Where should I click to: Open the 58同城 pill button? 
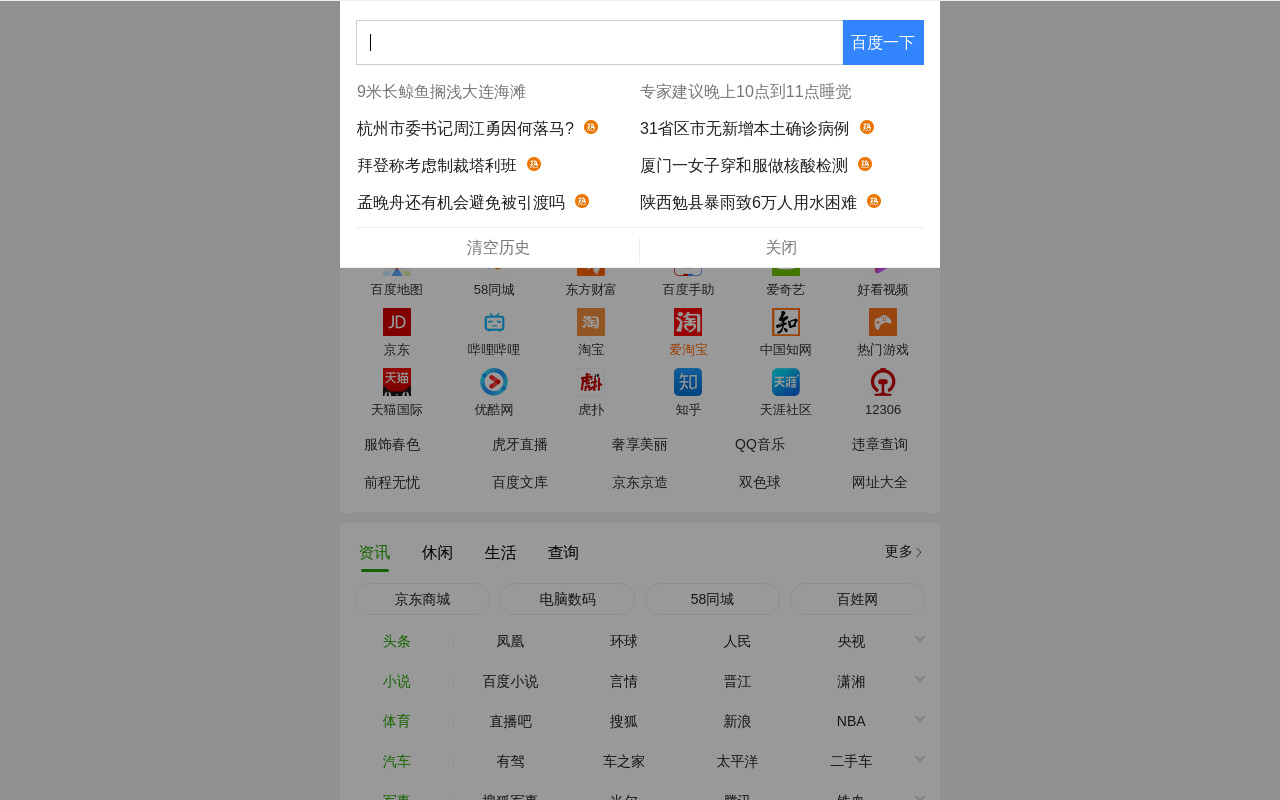(712, 599)
